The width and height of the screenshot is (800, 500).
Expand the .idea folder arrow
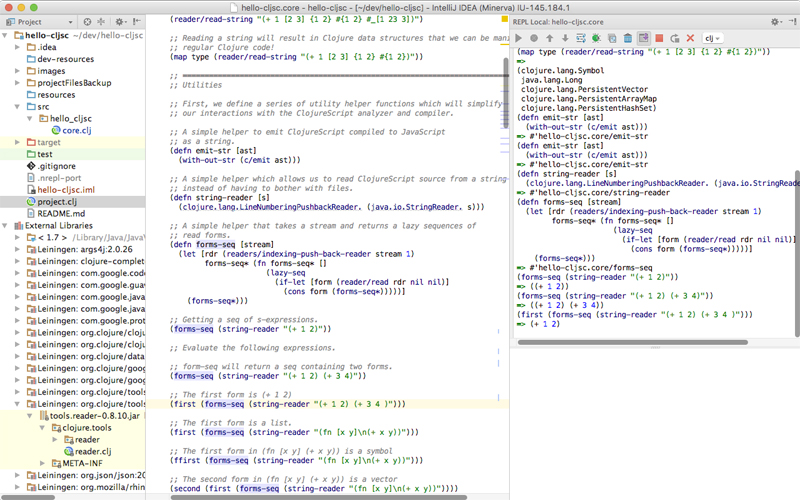pos(17,47)
